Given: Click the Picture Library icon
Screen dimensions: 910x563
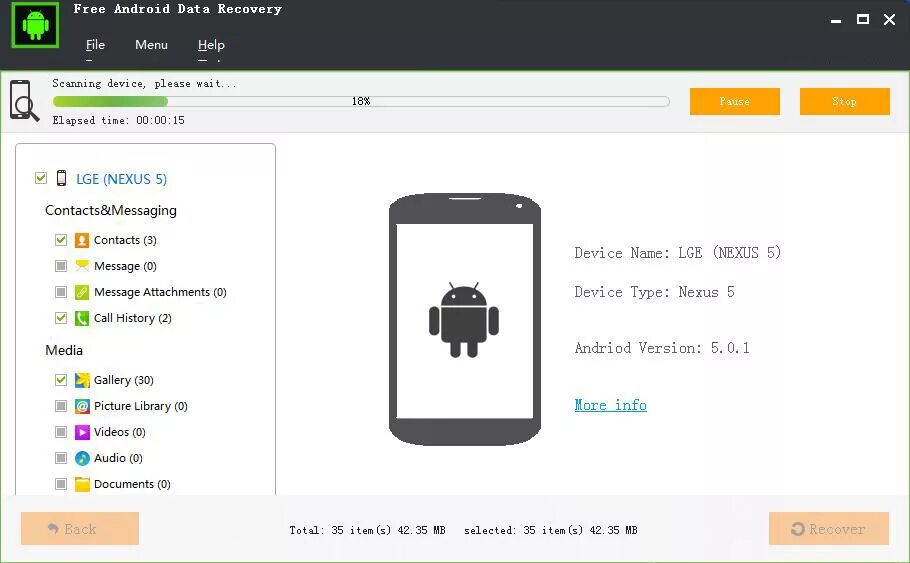Looking at the screenshot, I should 82,406.
